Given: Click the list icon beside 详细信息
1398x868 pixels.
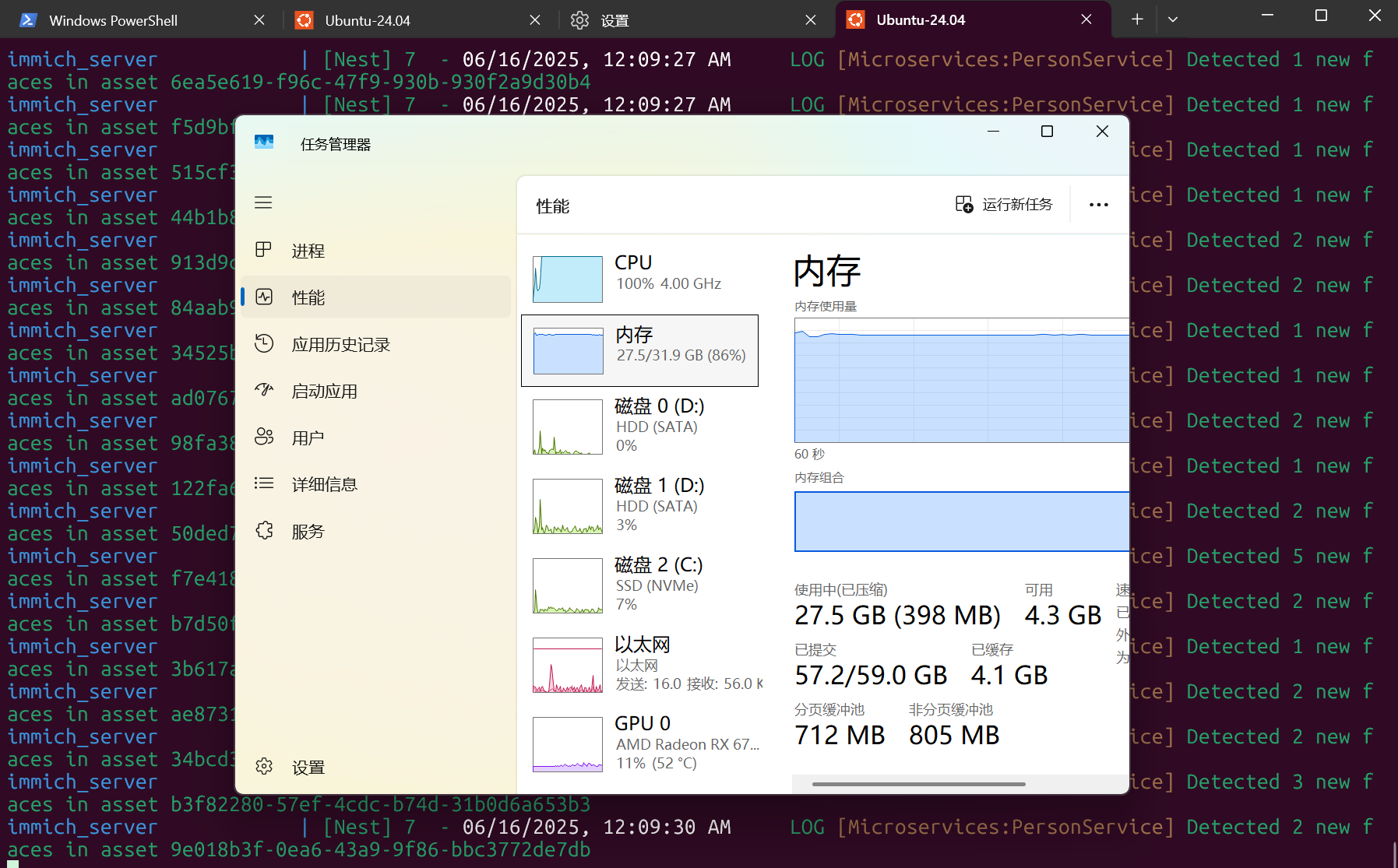Looking at the screenshot, I should pos(264,483).
